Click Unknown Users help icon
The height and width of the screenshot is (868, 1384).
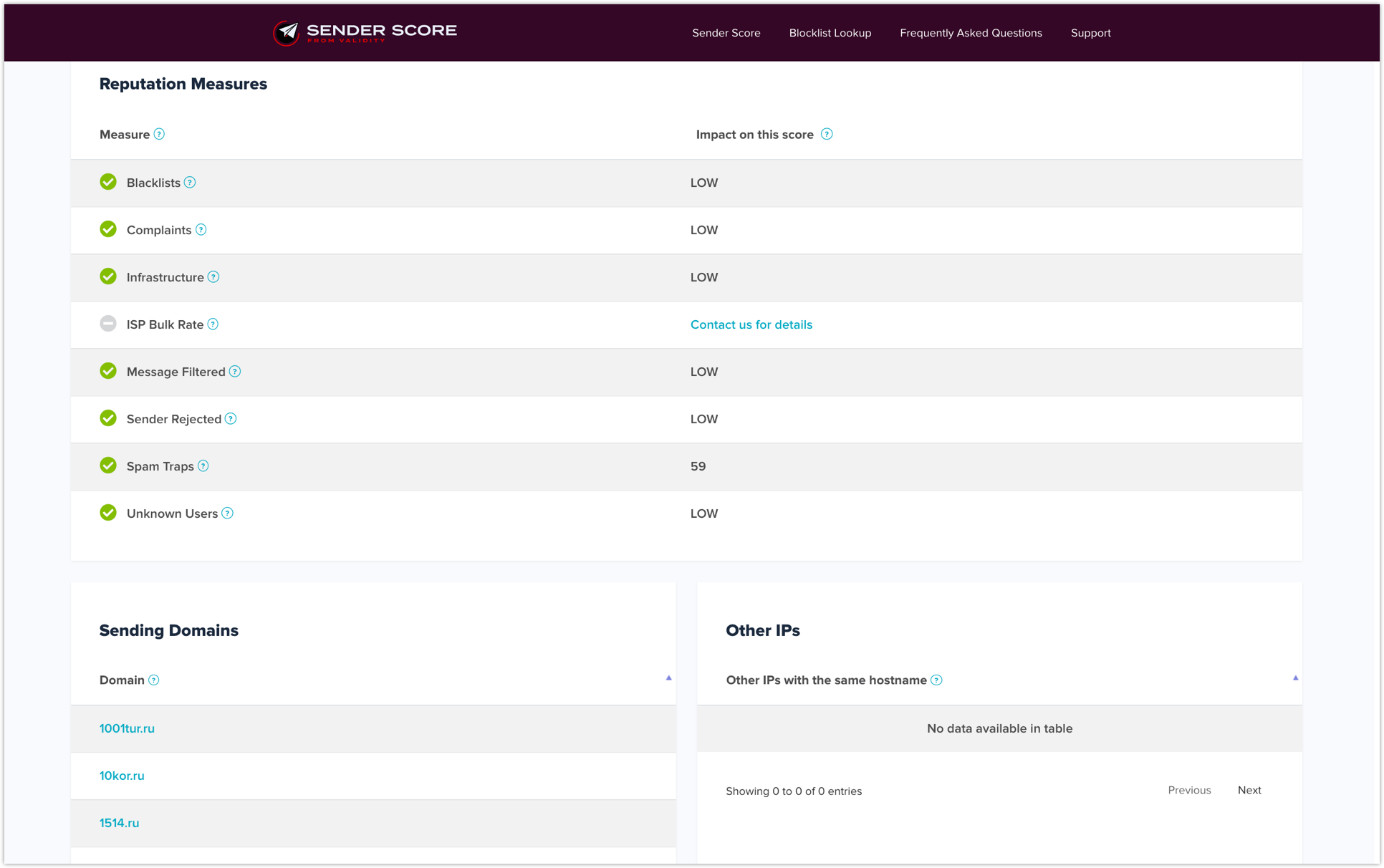point(227,513)
